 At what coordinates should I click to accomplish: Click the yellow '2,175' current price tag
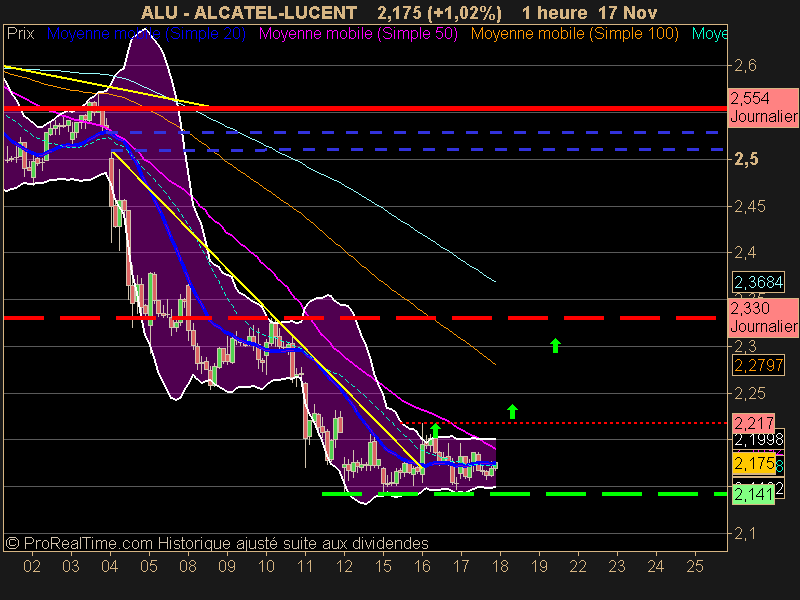click(x=754, y=464)
